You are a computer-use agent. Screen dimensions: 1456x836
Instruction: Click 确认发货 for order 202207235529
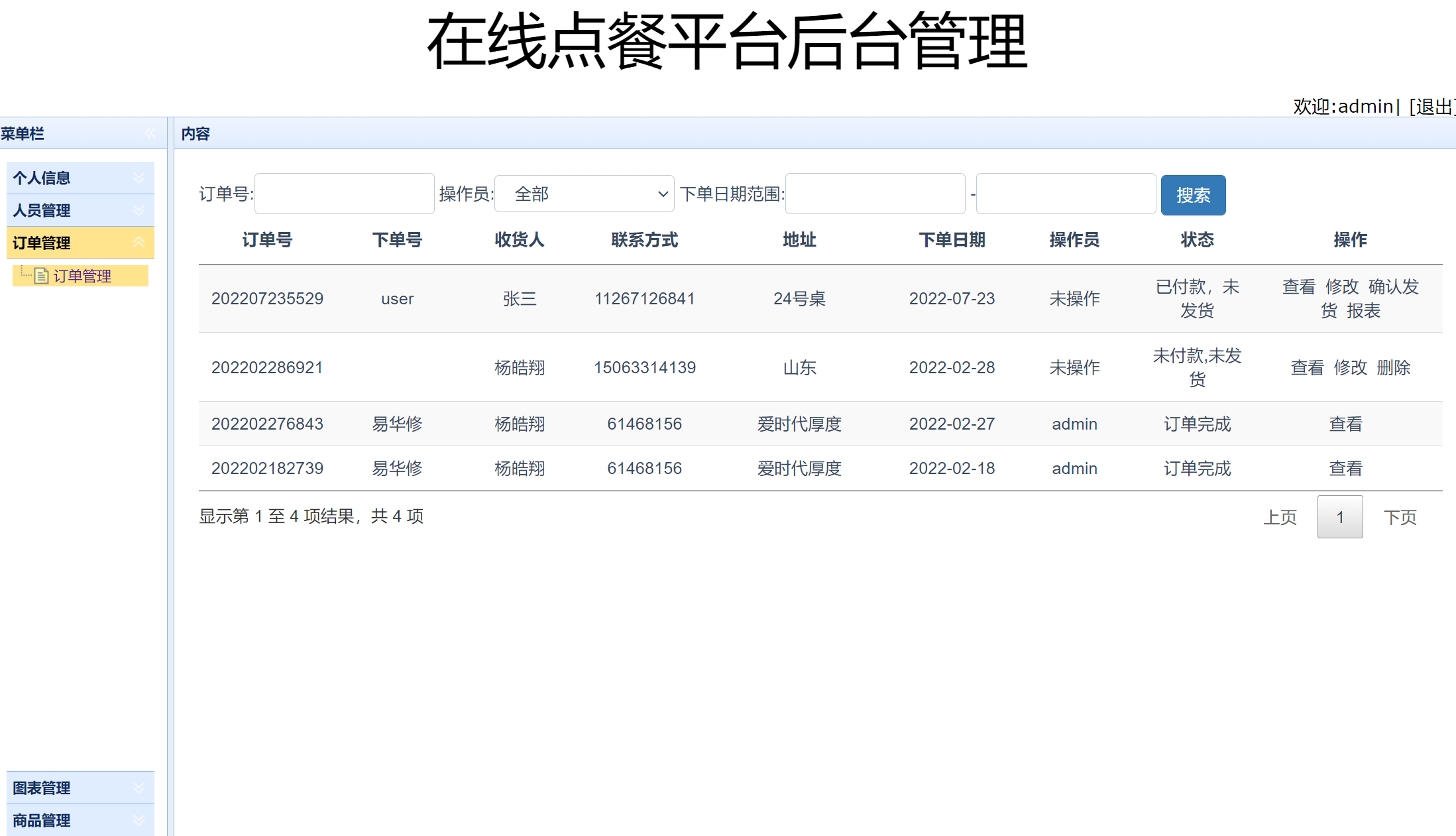[1385, 298]
